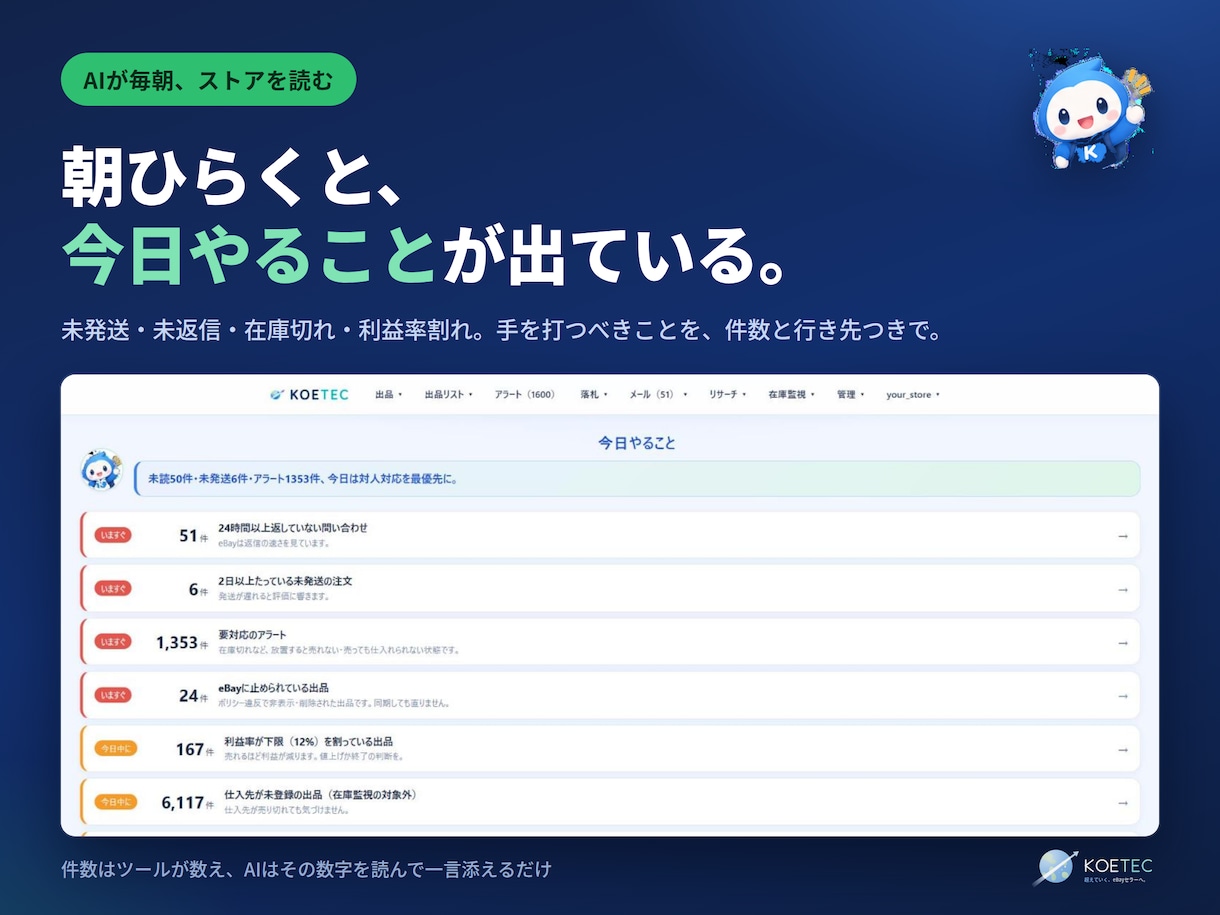Click the mascot icon beside the summary banner
This screenshot has height=915, width=1220.
click(101, 470)
